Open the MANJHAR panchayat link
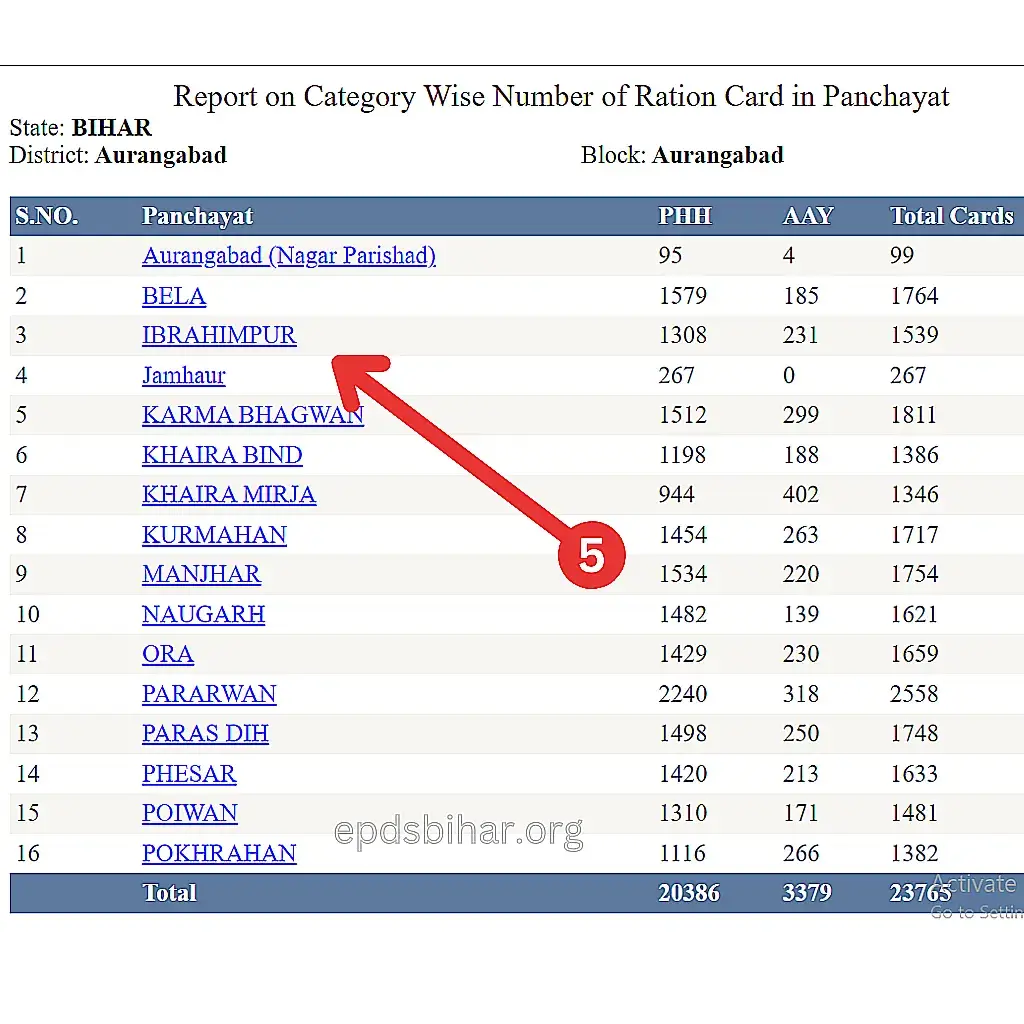Screen dimensions: 1024x1024 click(201, 575)
